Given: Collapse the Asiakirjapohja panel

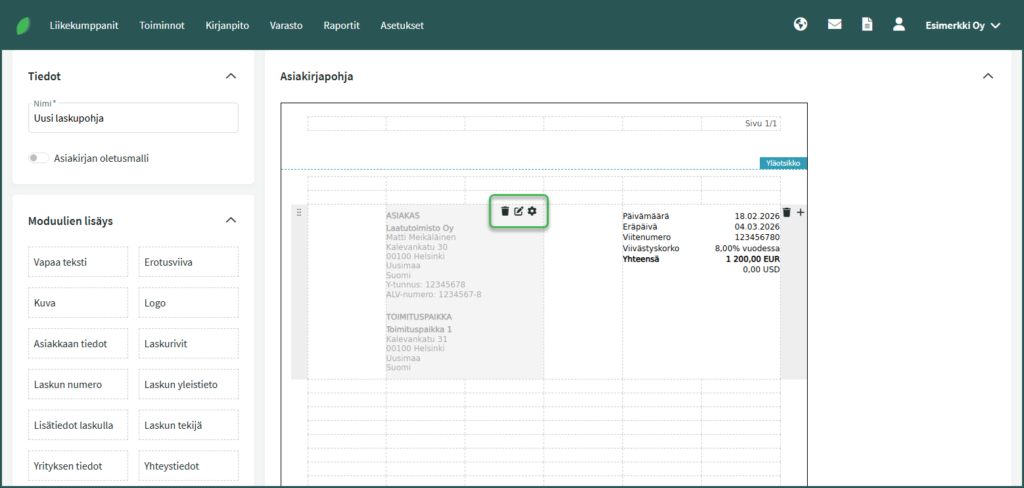Looking at the screenshot, I should (988, 76).
